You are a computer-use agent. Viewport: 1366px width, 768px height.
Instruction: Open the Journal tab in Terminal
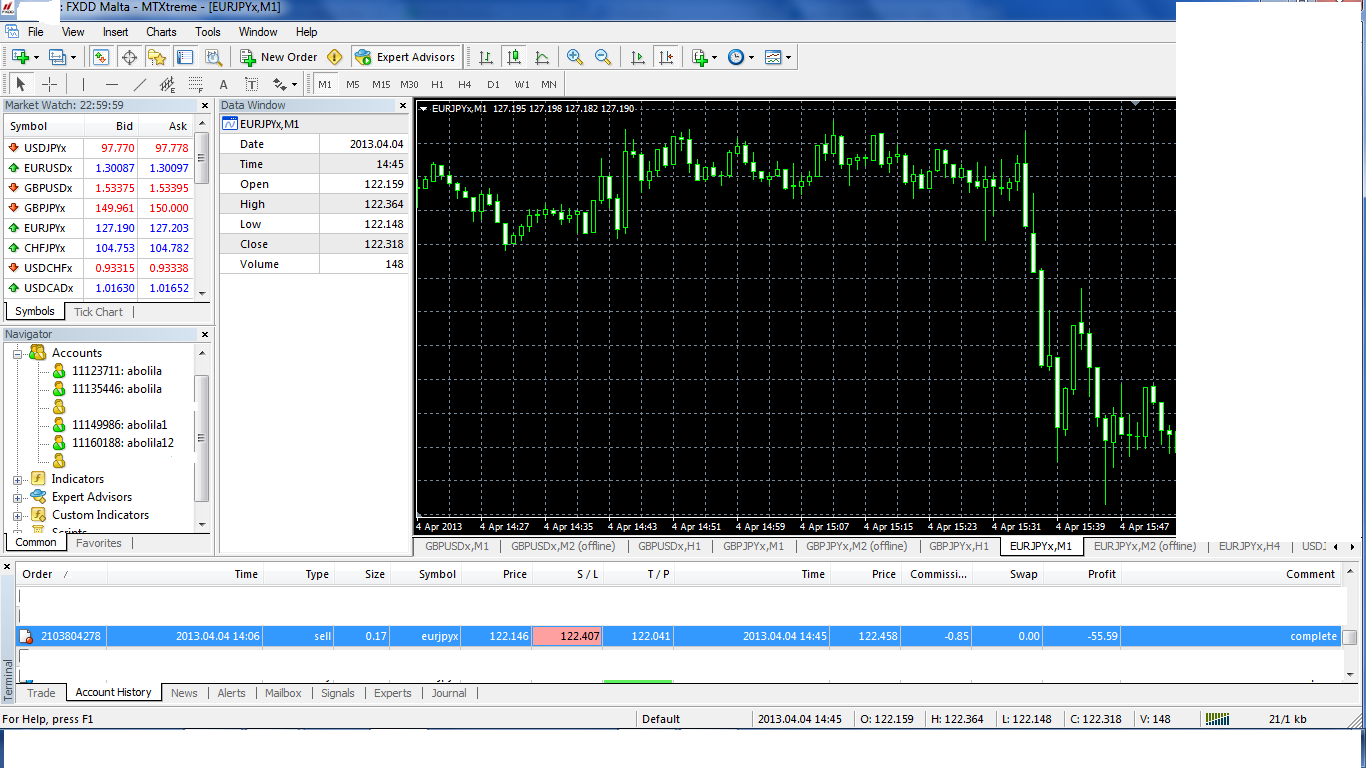tap(449, 693)
